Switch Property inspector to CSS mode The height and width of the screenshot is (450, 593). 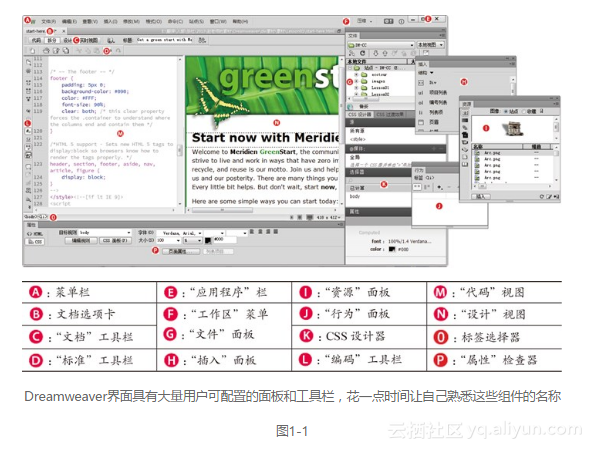click(x=35, y=242)
